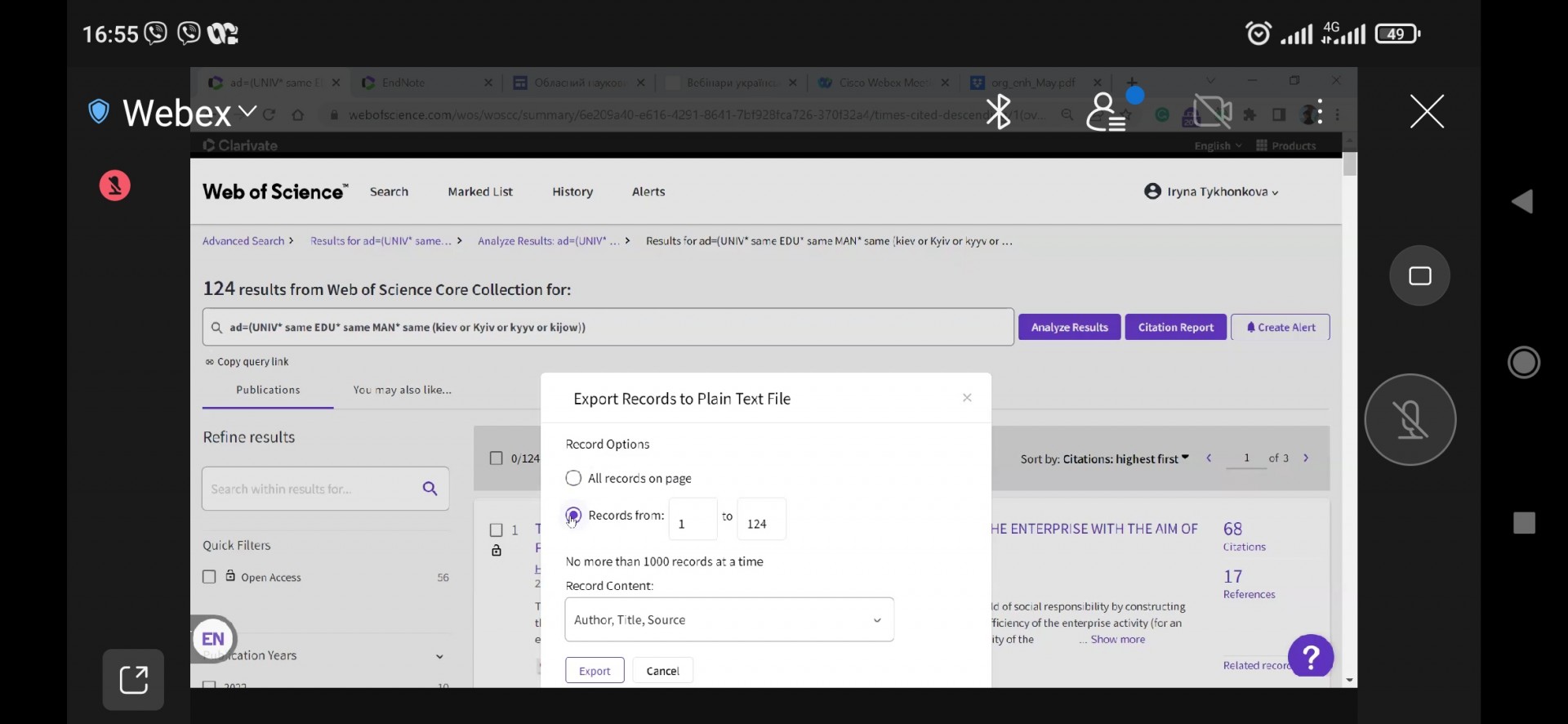The height and width of the screenshot is (724, 1568).
Task: Tap the Webex participants list icon
Action: coord(1106,113)
